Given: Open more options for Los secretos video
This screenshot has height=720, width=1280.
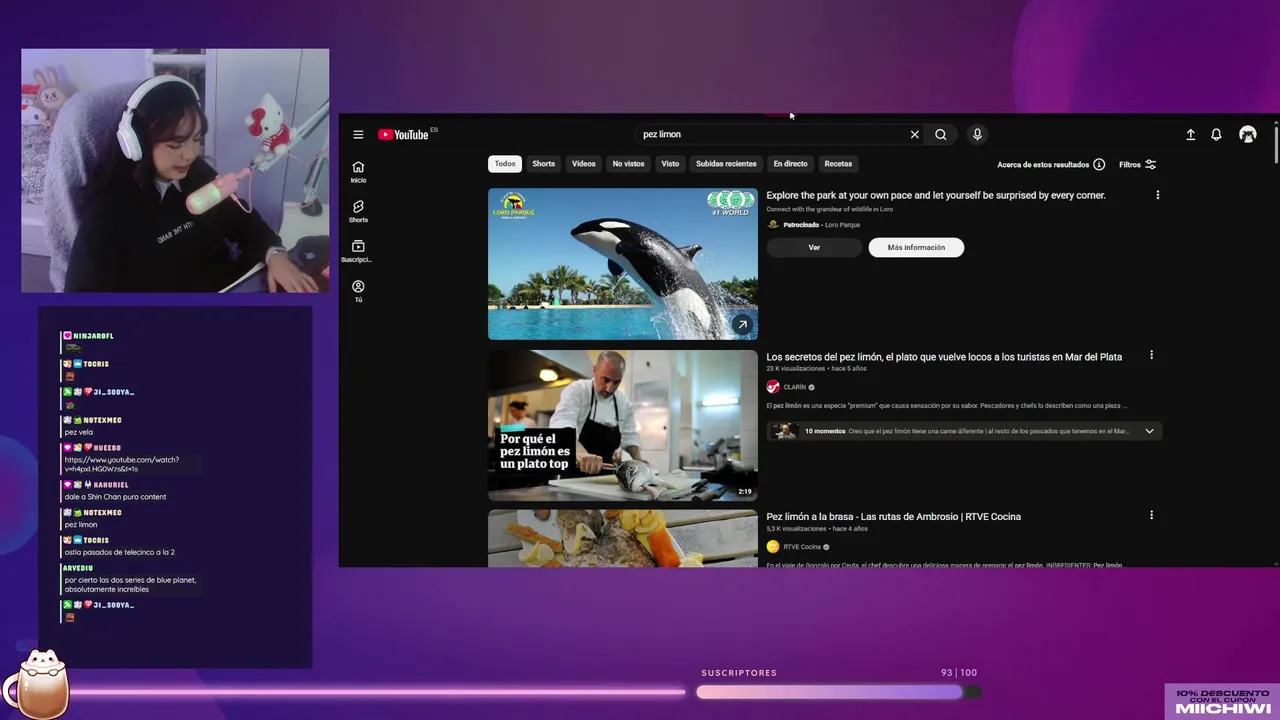Looking at the screenshot, I should tap(1151, 355).
